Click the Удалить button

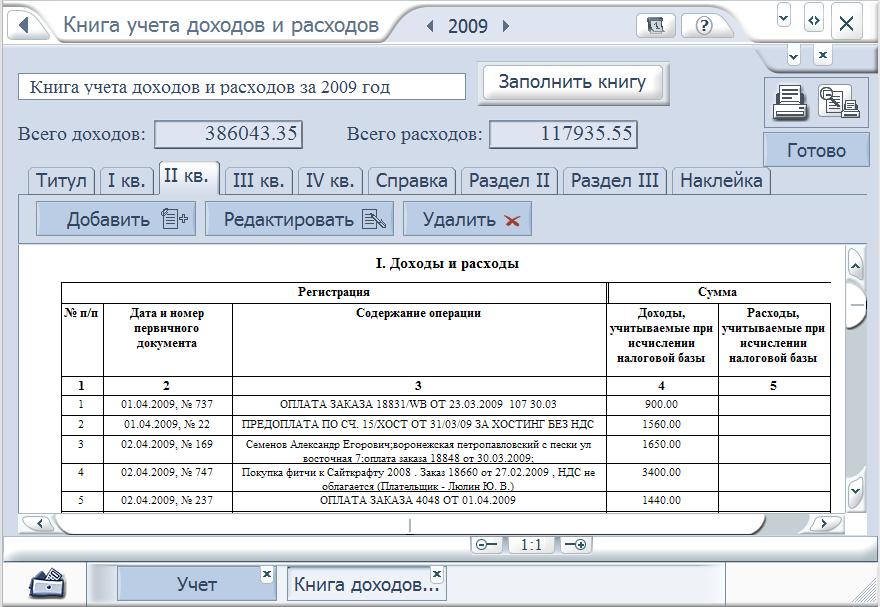pyautogui.click(x=467, y=219)
